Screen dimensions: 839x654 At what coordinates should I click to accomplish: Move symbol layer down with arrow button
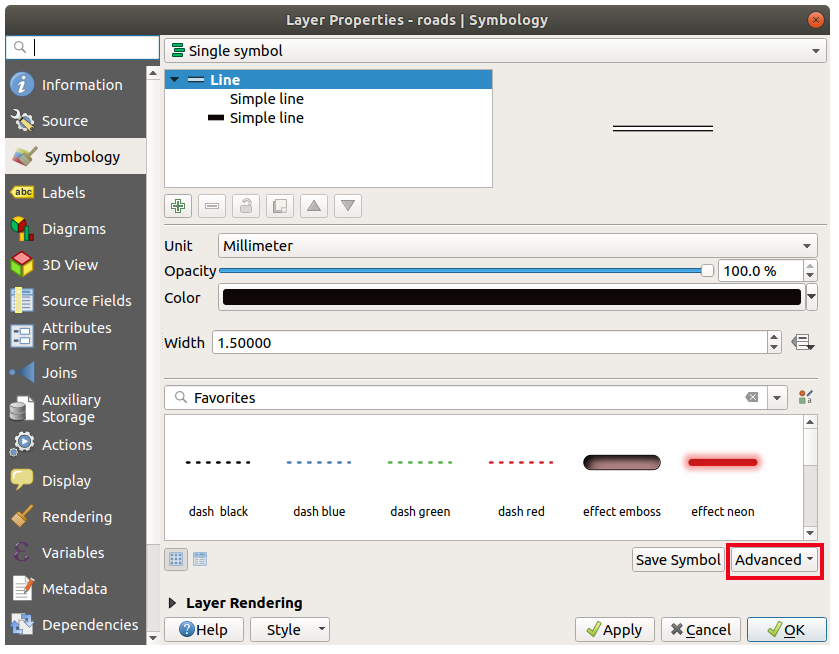[x=348, y=206]
